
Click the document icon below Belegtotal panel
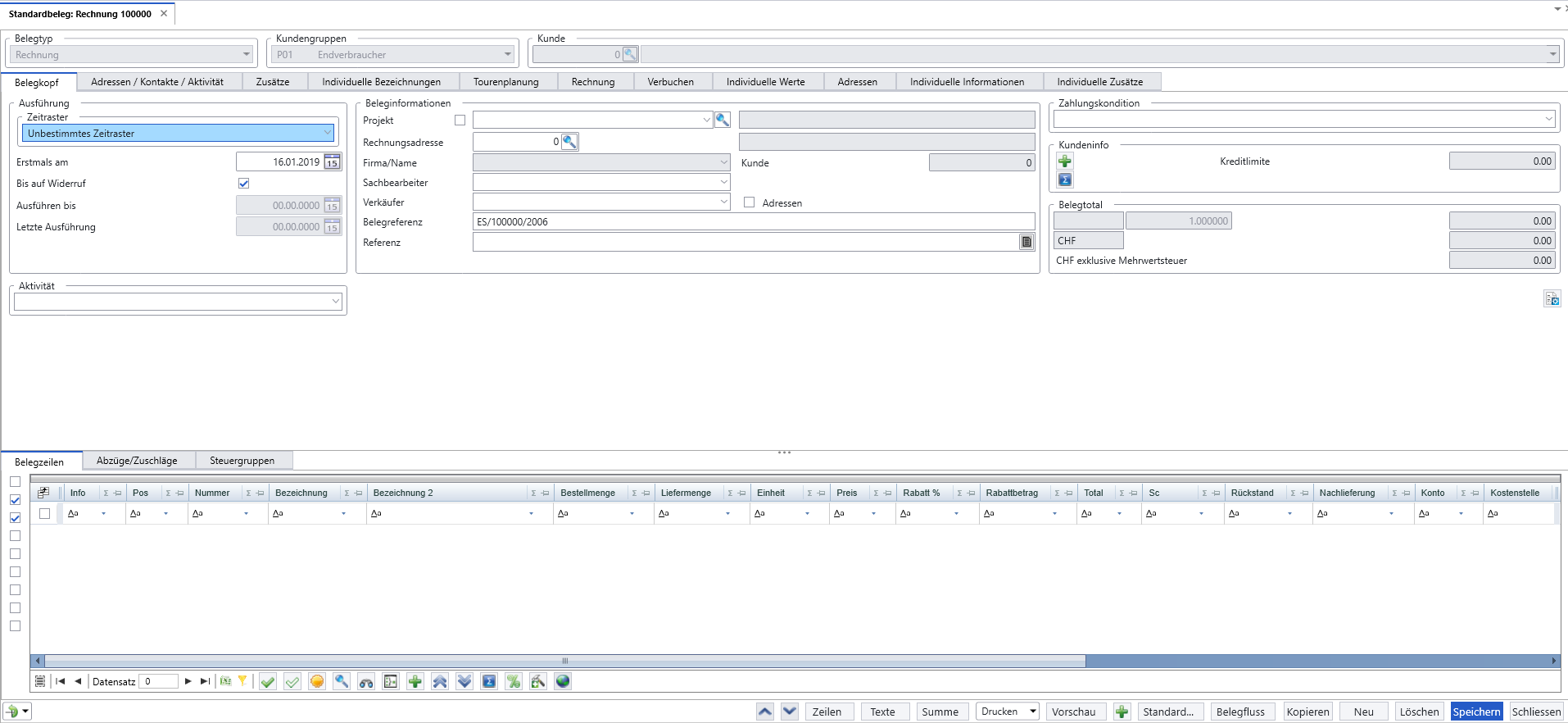coord(1552,298)
